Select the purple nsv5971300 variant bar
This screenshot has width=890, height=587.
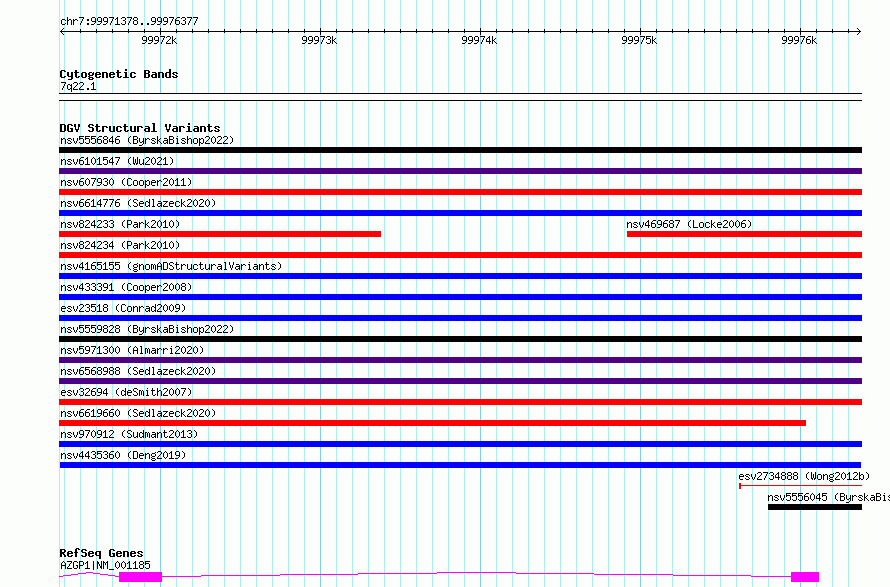click(460, 360)
